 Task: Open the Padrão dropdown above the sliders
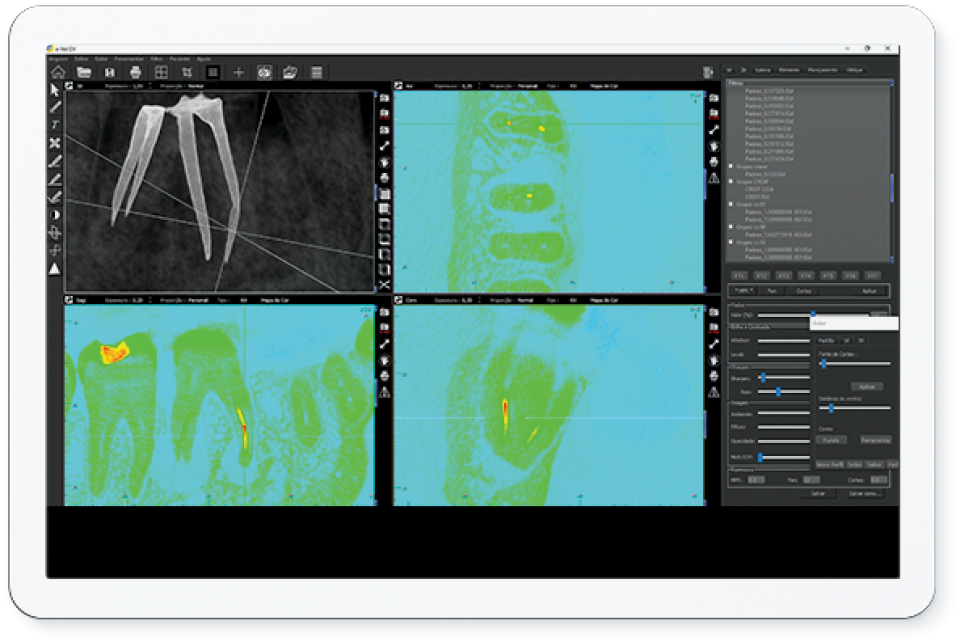pos(744,290)
